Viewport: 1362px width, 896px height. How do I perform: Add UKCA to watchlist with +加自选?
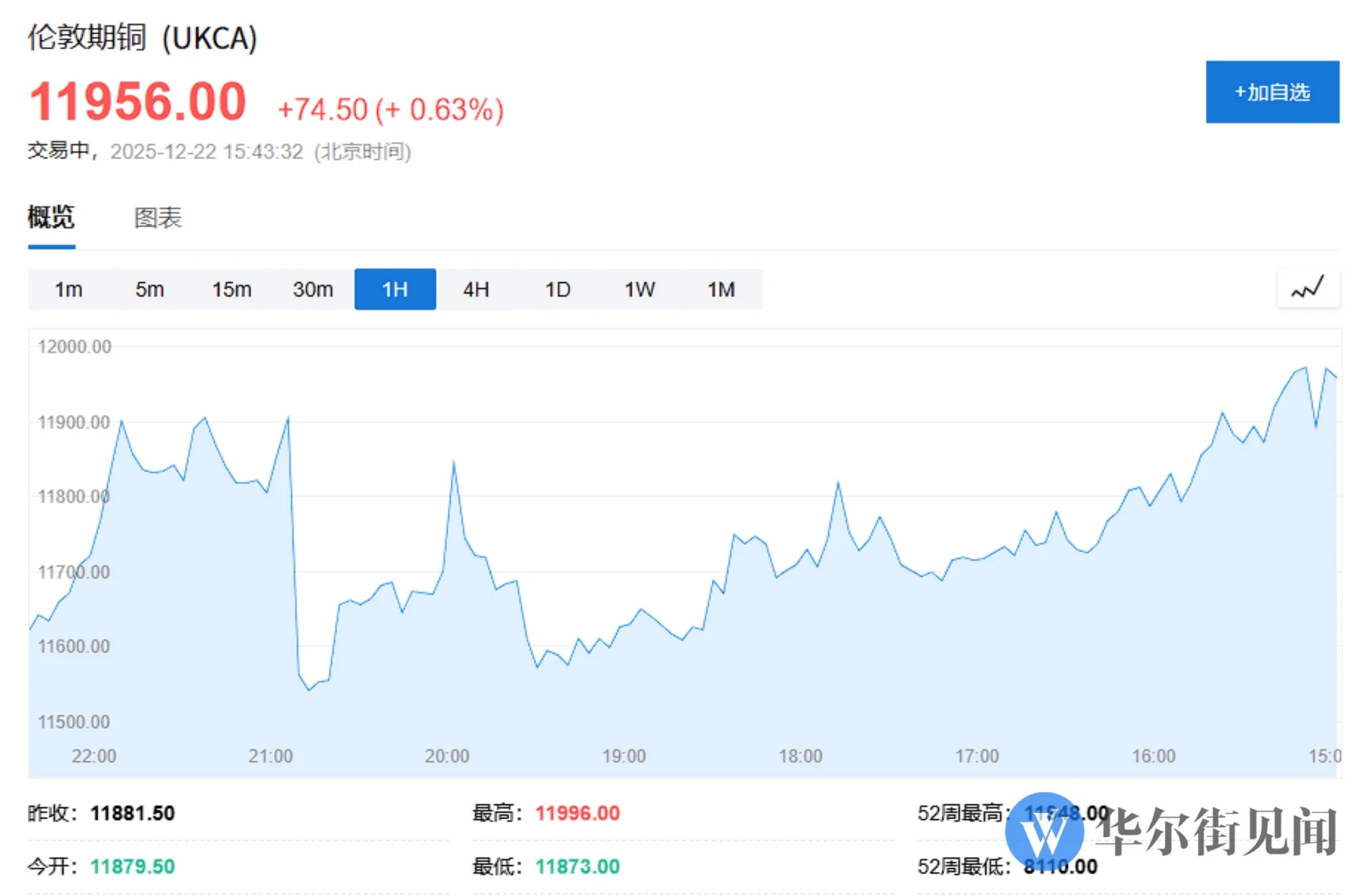pos(1272,92)
